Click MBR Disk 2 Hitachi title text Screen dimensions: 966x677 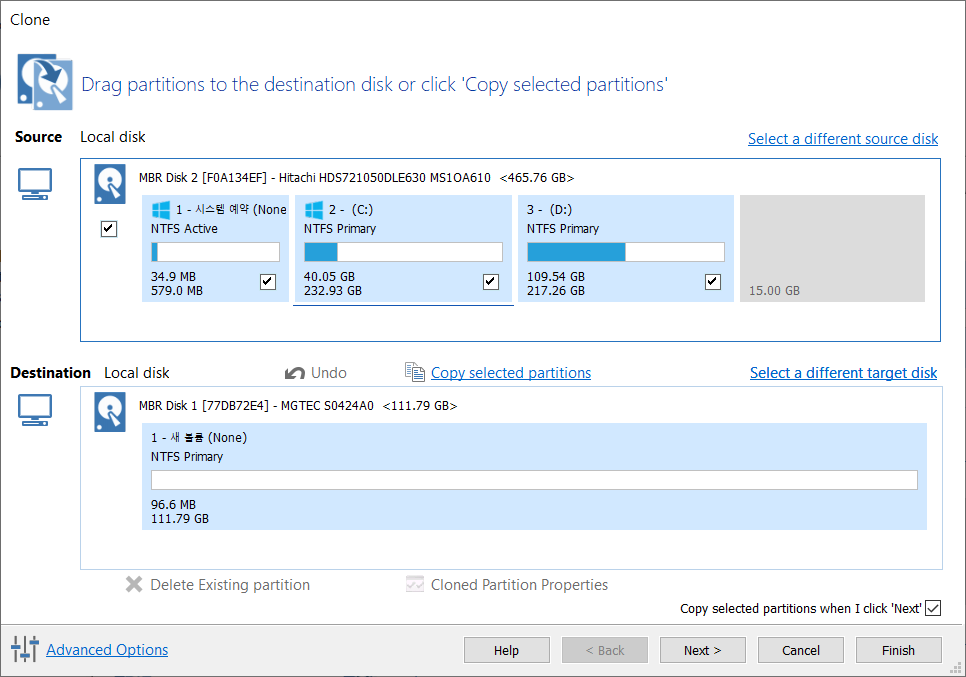click(356, 177)
